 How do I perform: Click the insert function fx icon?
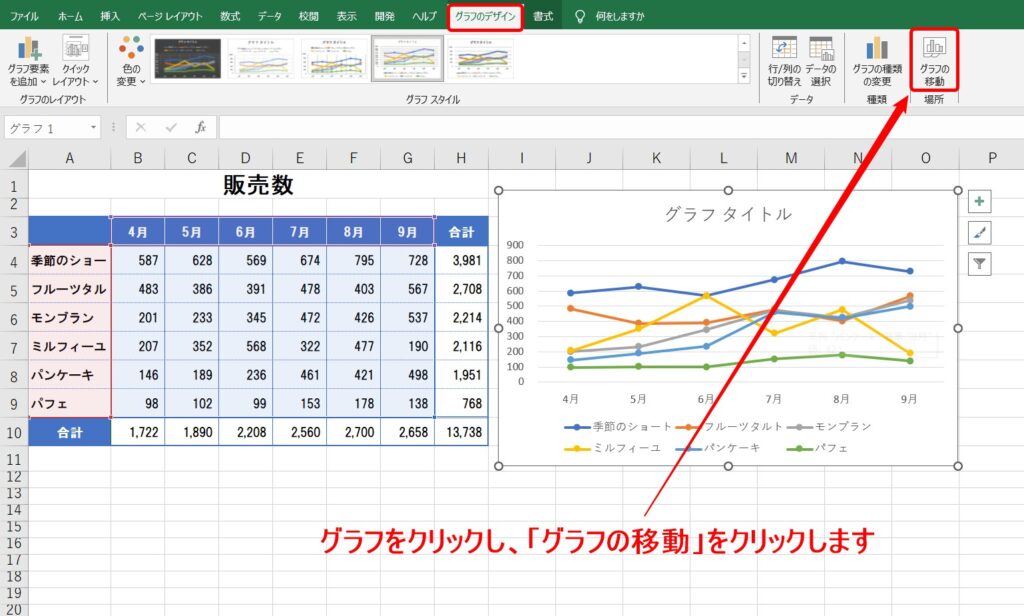[200, 127]
